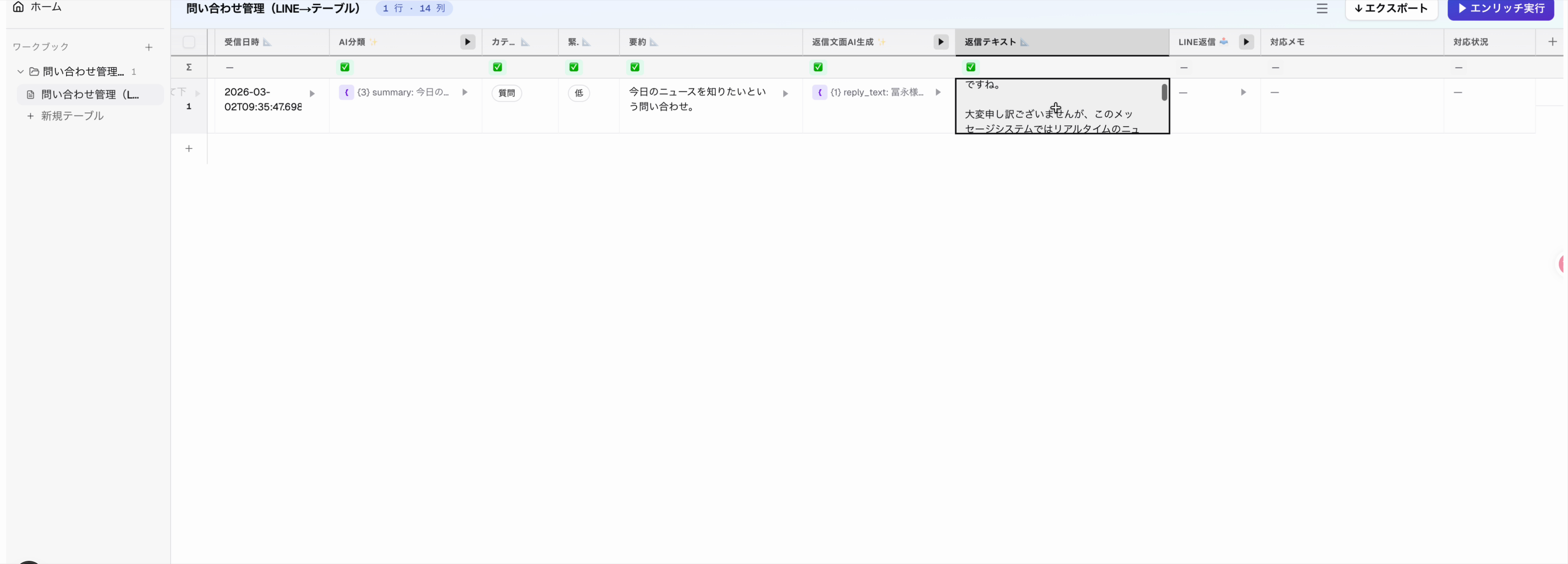Click the Home icon in sidebar
Viewport: 1568px width, 564px height.
[18, 7]
